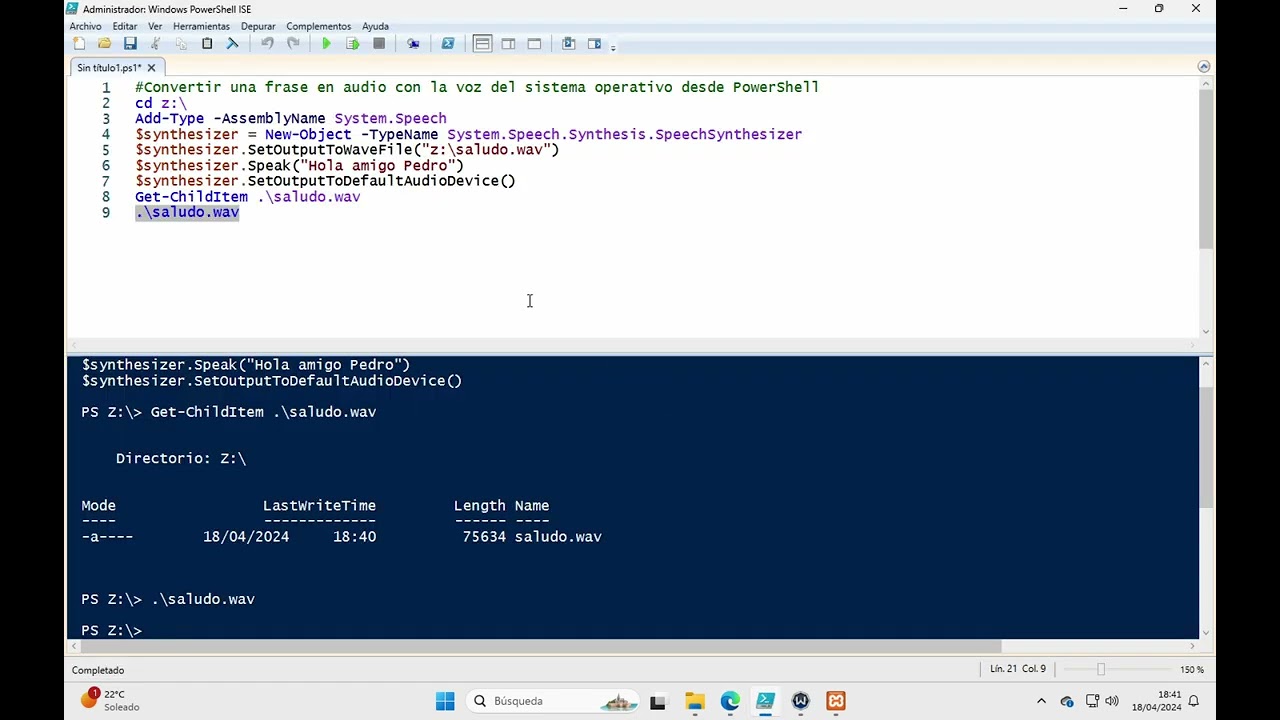Open the notifications bell icon
This screenshot has width=1280, height=720.
click(x=1193, y=701)
